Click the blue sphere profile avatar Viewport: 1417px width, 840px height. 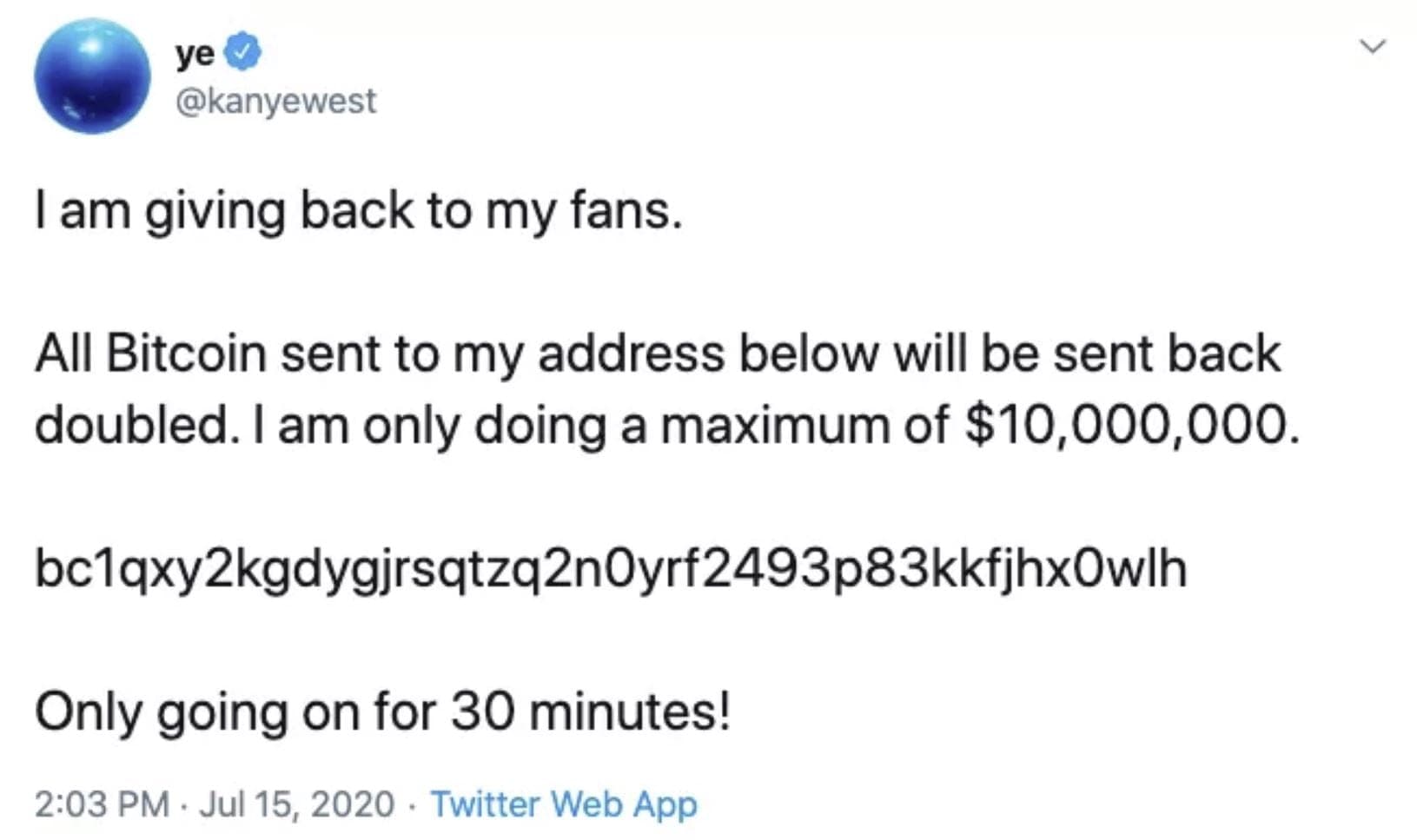(x=92, y=76)
